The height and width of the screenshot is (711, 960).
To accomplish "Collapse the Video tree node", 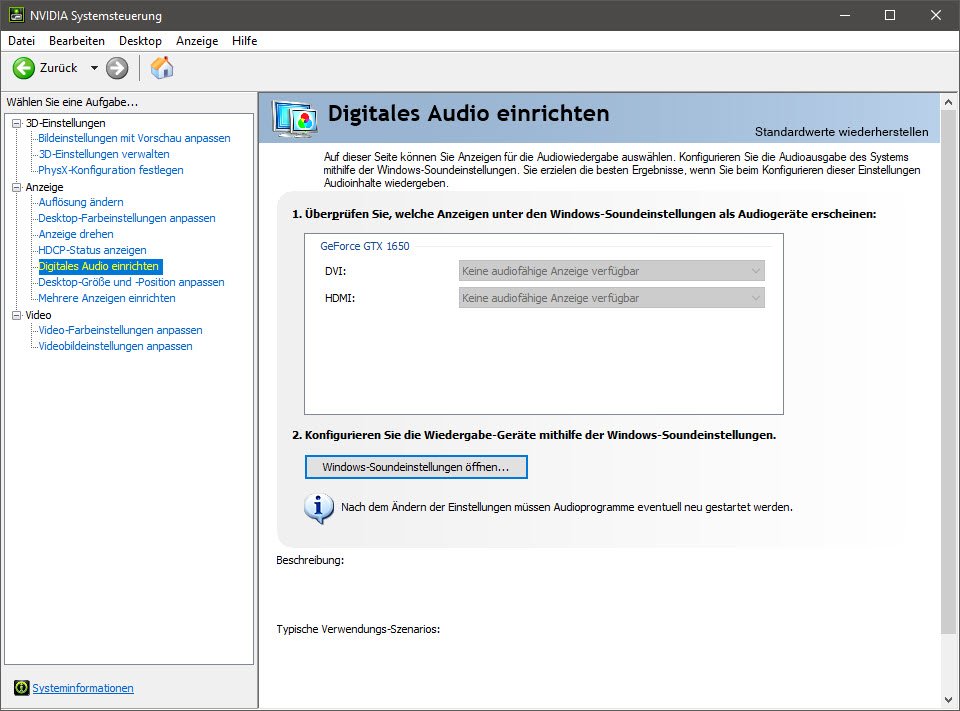I will coord(17,315).
